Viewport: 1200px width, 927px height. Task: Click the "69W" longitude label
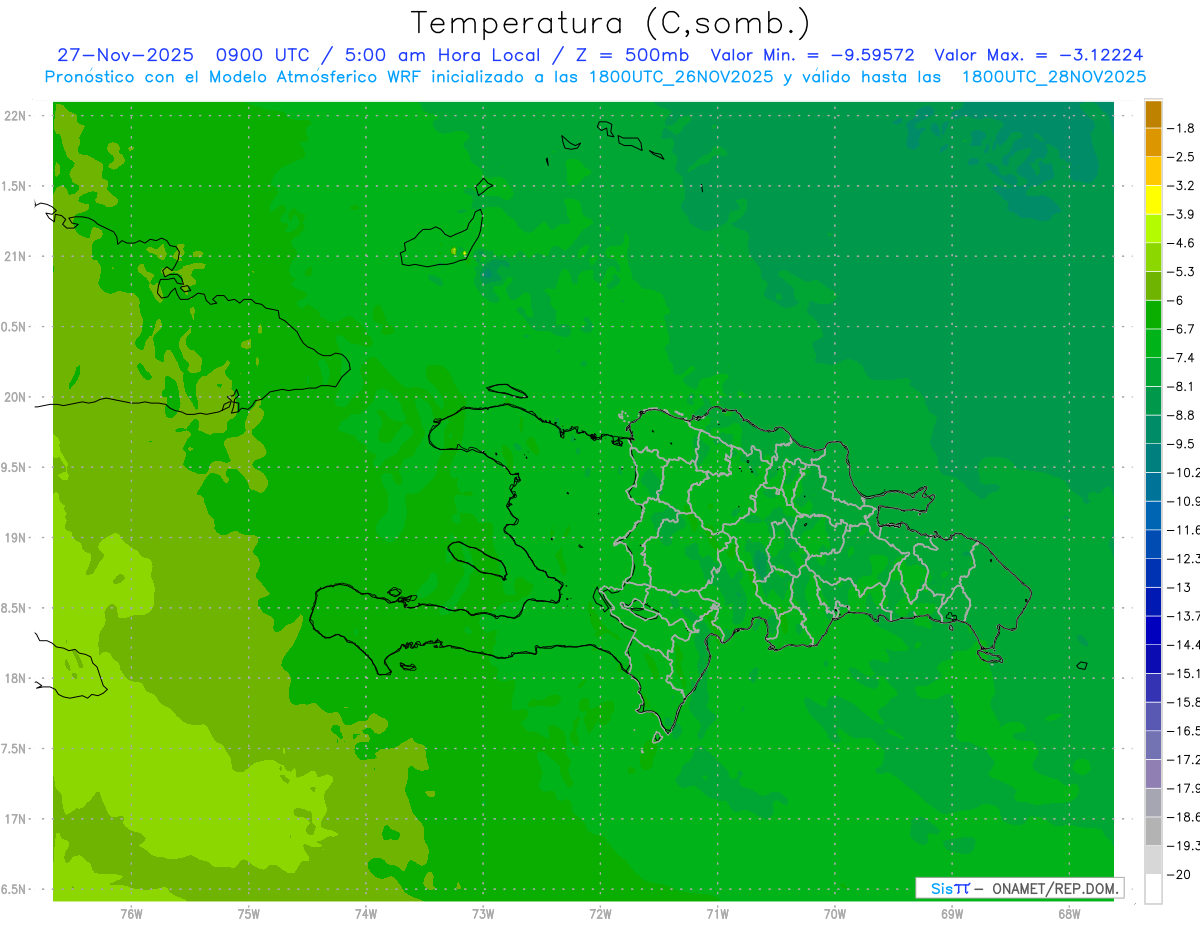[952, 914]
